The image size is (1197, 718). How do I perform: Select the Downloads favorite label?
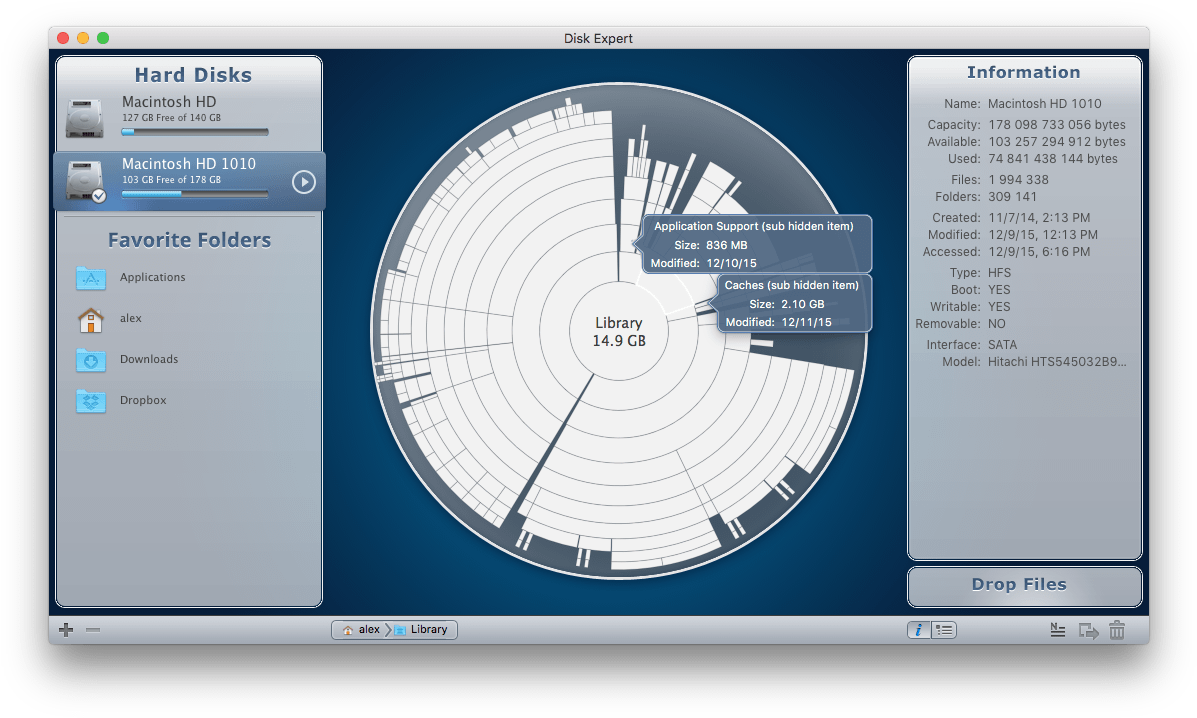click(x=149, y=359)
